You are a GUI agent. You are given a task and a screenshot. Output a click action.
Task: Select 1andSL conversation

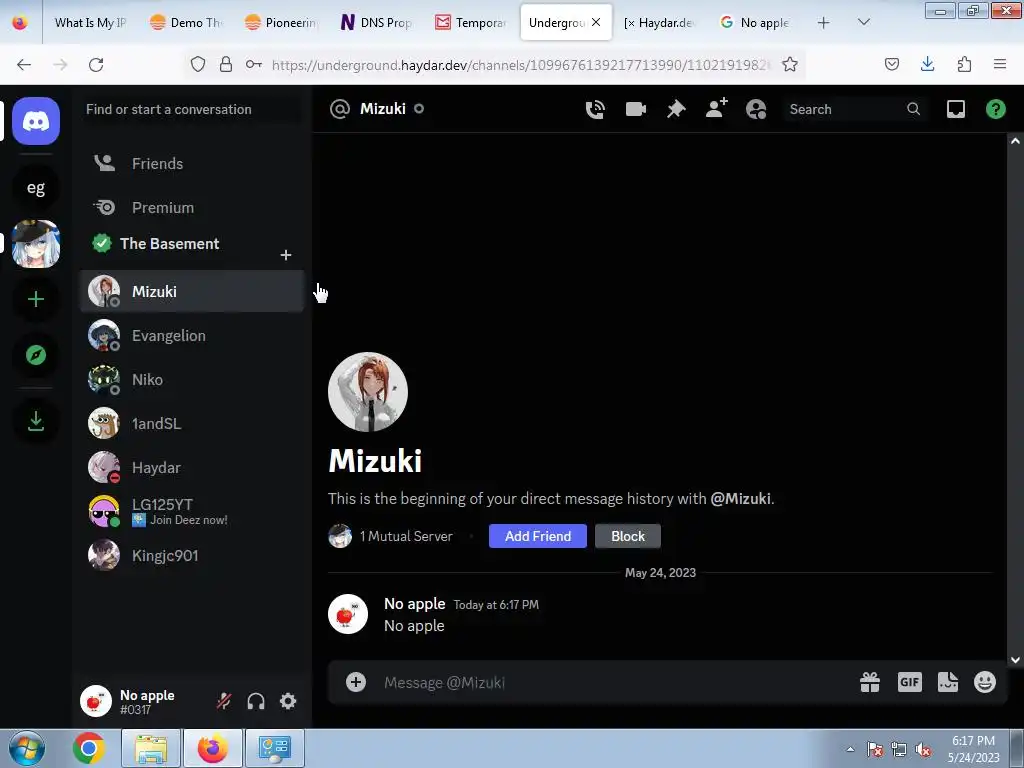(192, 424)
